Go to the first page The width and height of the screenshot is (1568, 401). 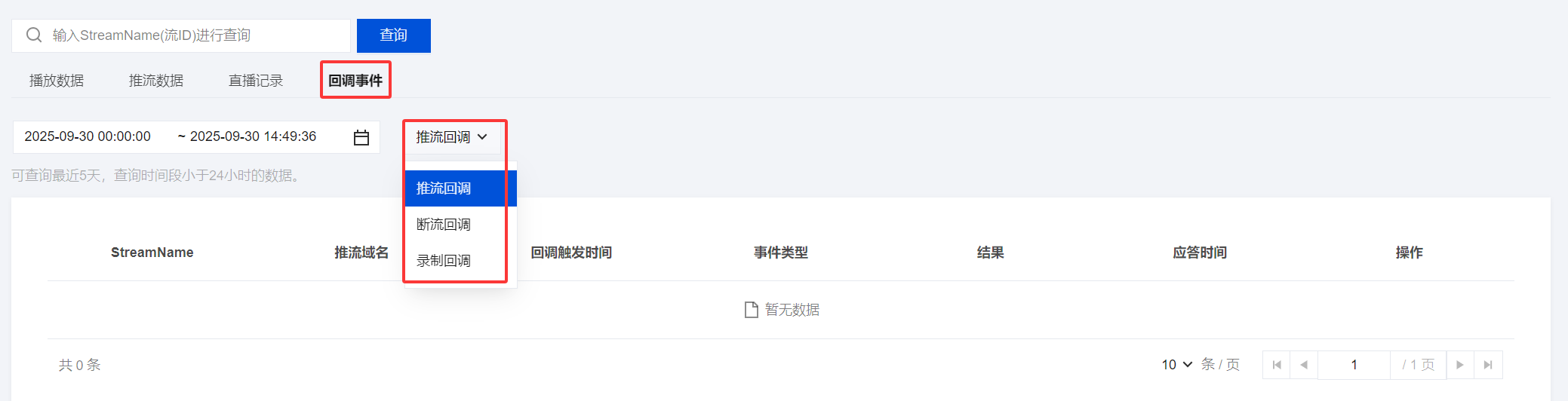coord(1277,365)
